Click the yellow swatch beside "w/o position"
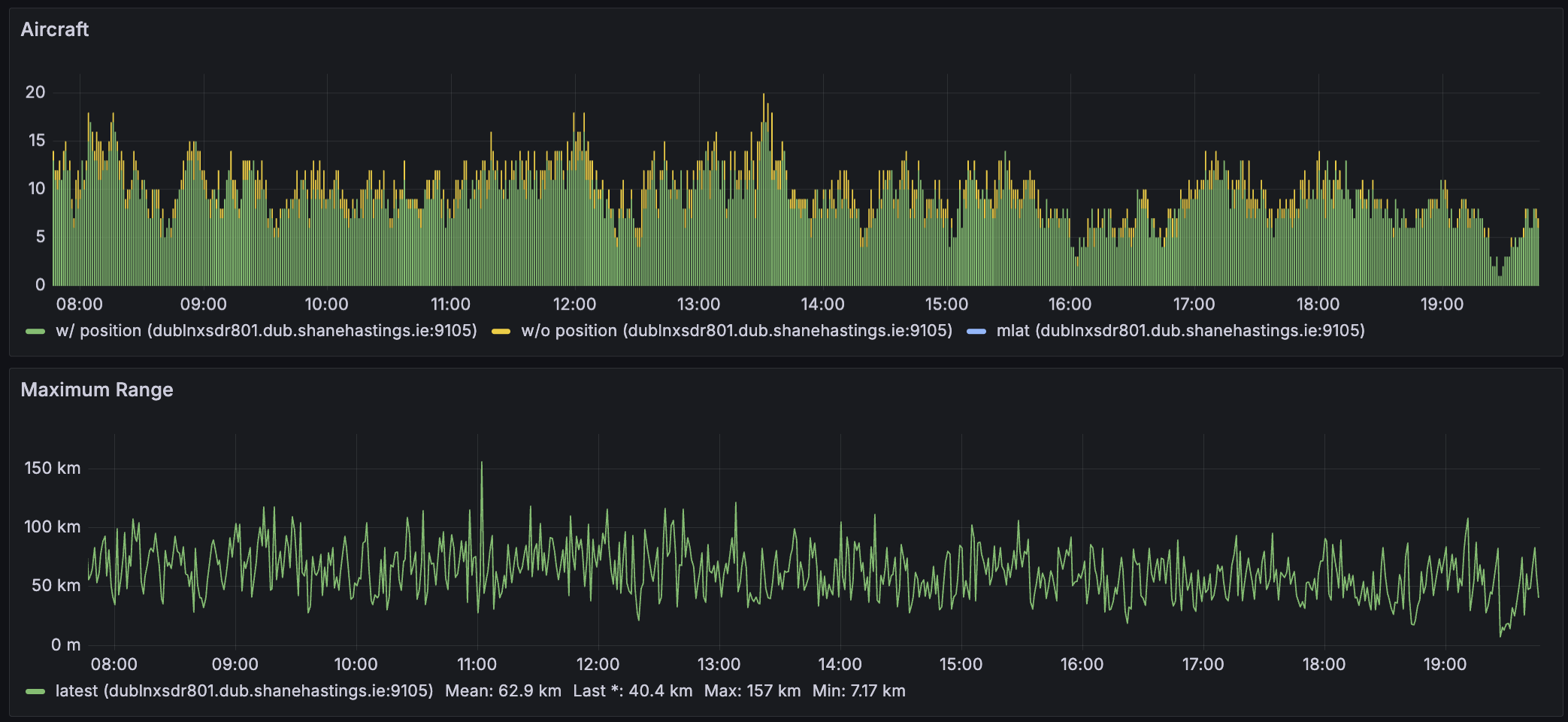This screenshot has height=722, width=1568. tap(500, 331)
